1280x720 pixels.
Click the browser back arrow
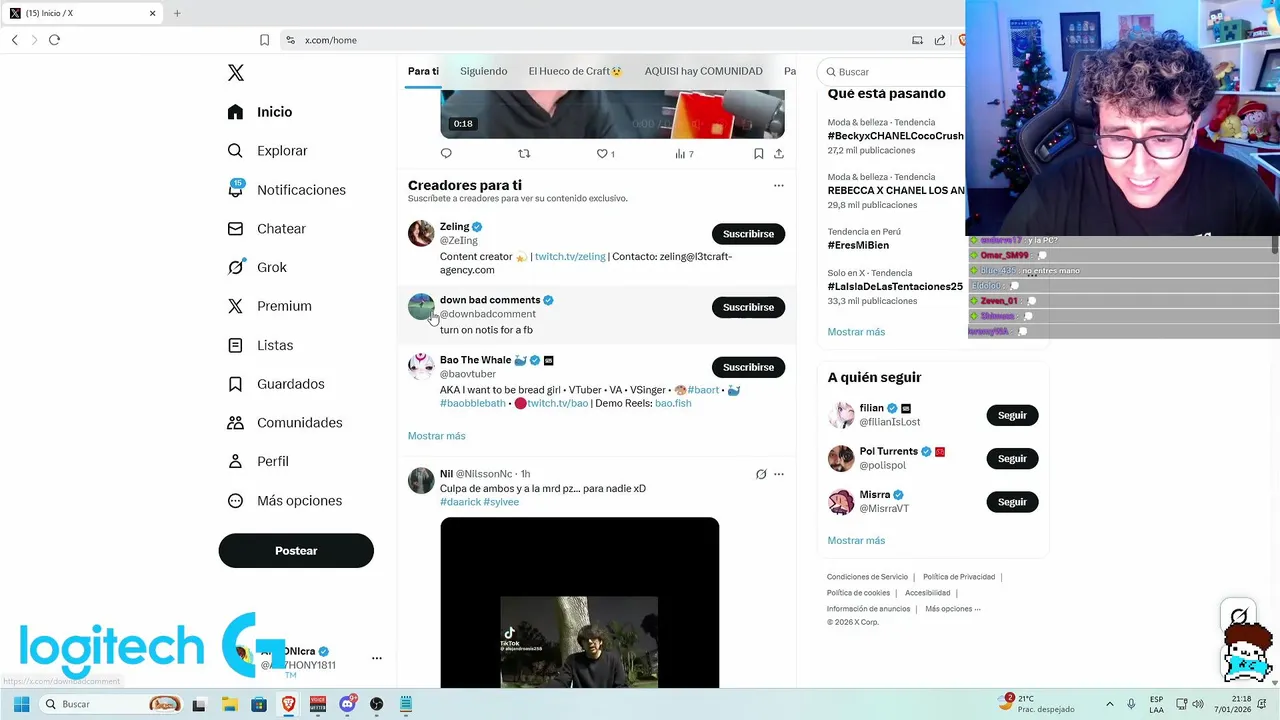click(x=15, y=40)
